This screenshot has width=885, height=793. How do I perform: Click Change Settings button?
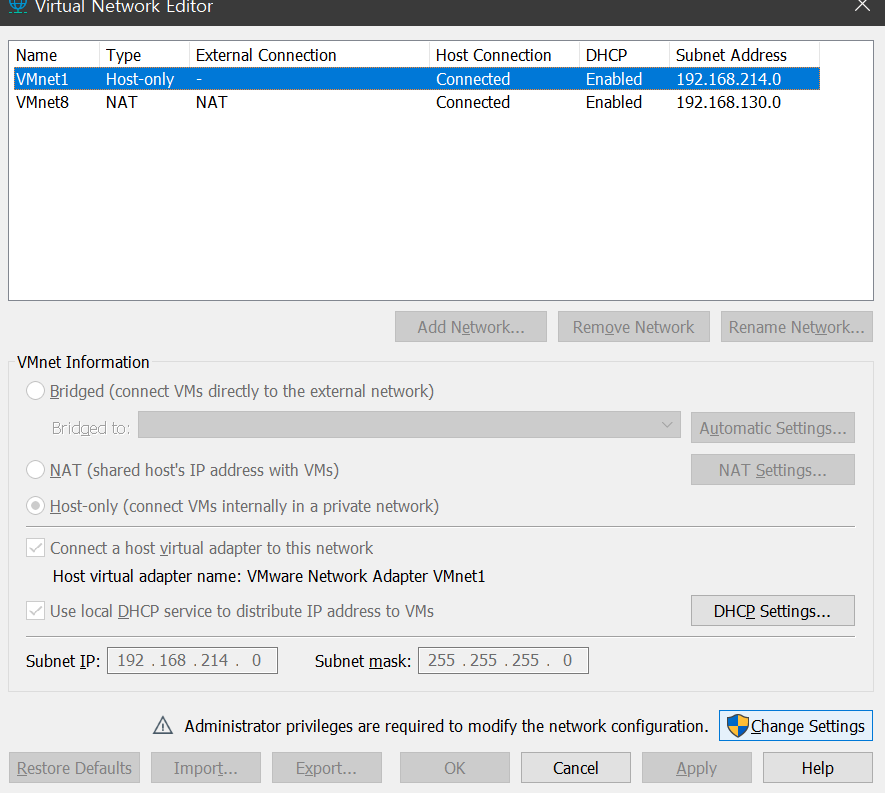tap(796, 726)
